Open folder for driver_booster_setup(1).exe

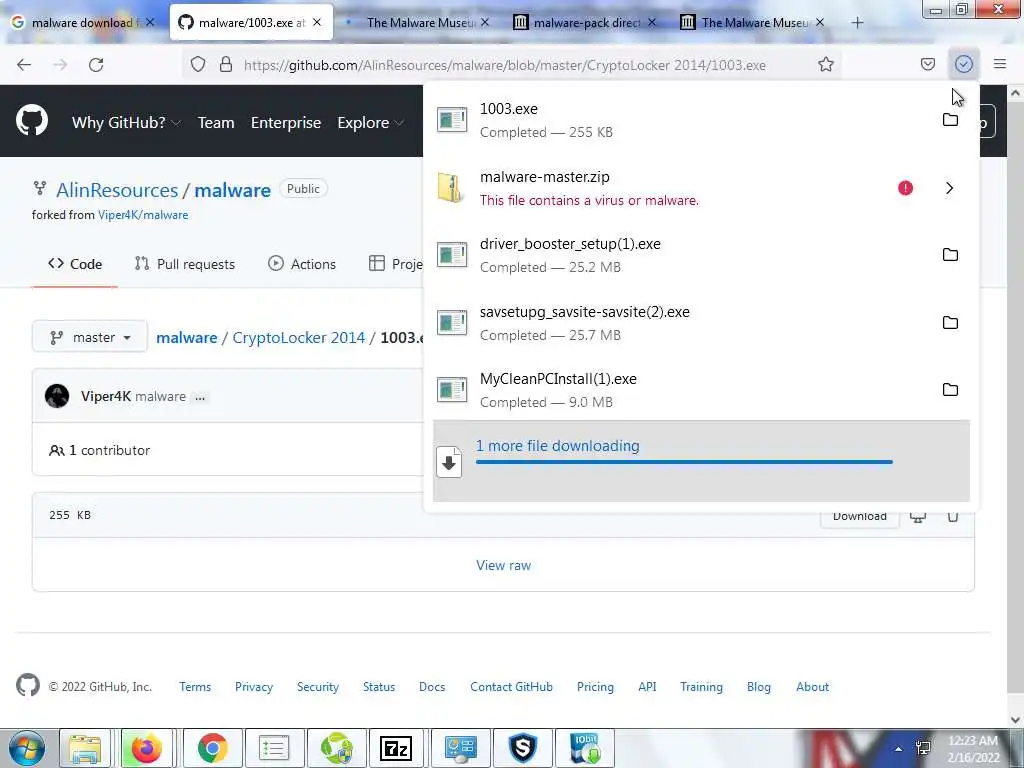tap(950, 255)
